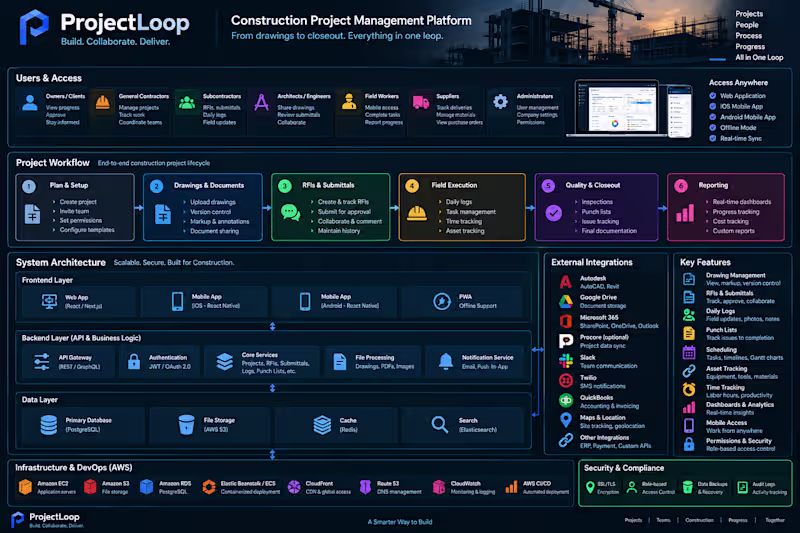Select the "Configure templates" item in Plan & Setup
Image resolution: width=800 pixels, height=533 pixels.
point(87,230)
